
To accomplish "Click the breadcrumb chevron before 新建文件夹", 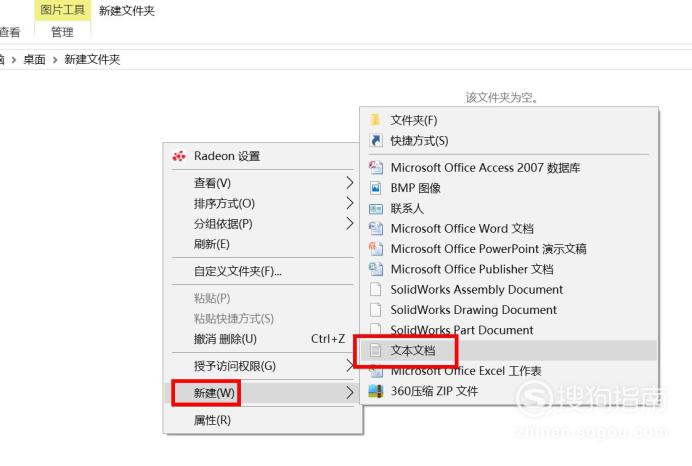I will (55, 60).
